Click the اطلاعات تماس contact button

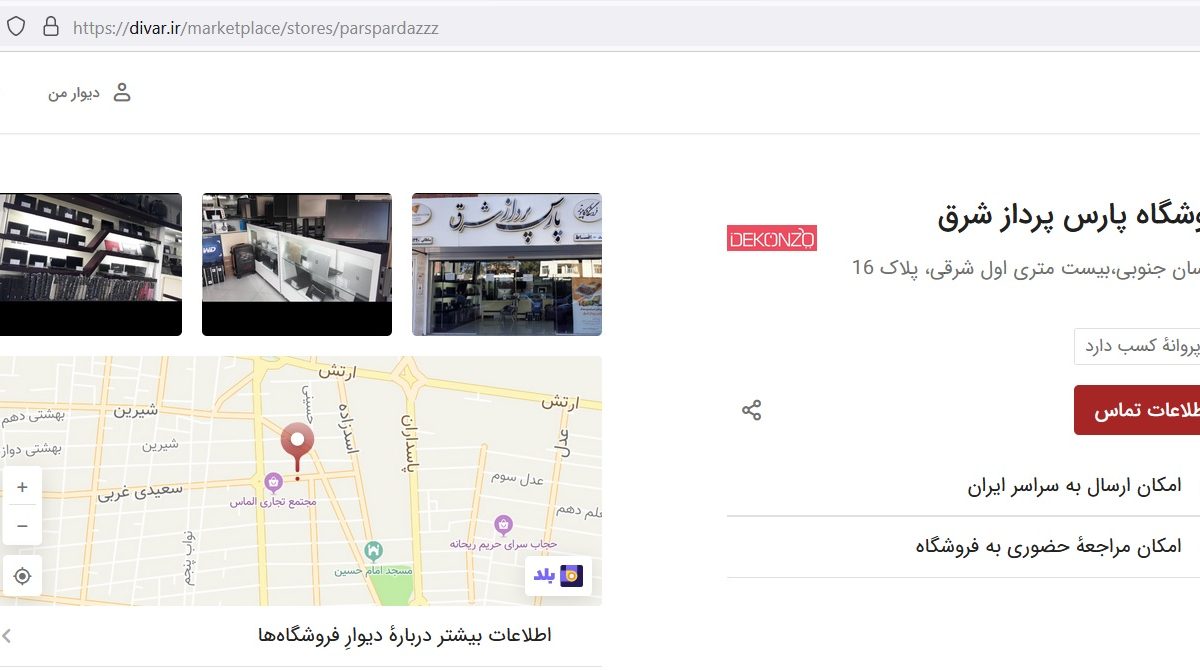point(1137,411)
